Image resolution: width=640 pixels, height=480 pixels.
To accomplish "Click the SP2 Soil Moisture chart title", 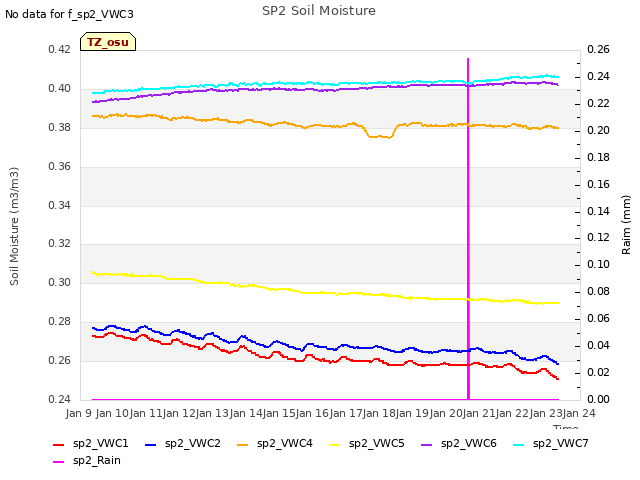I will (319, 11).
